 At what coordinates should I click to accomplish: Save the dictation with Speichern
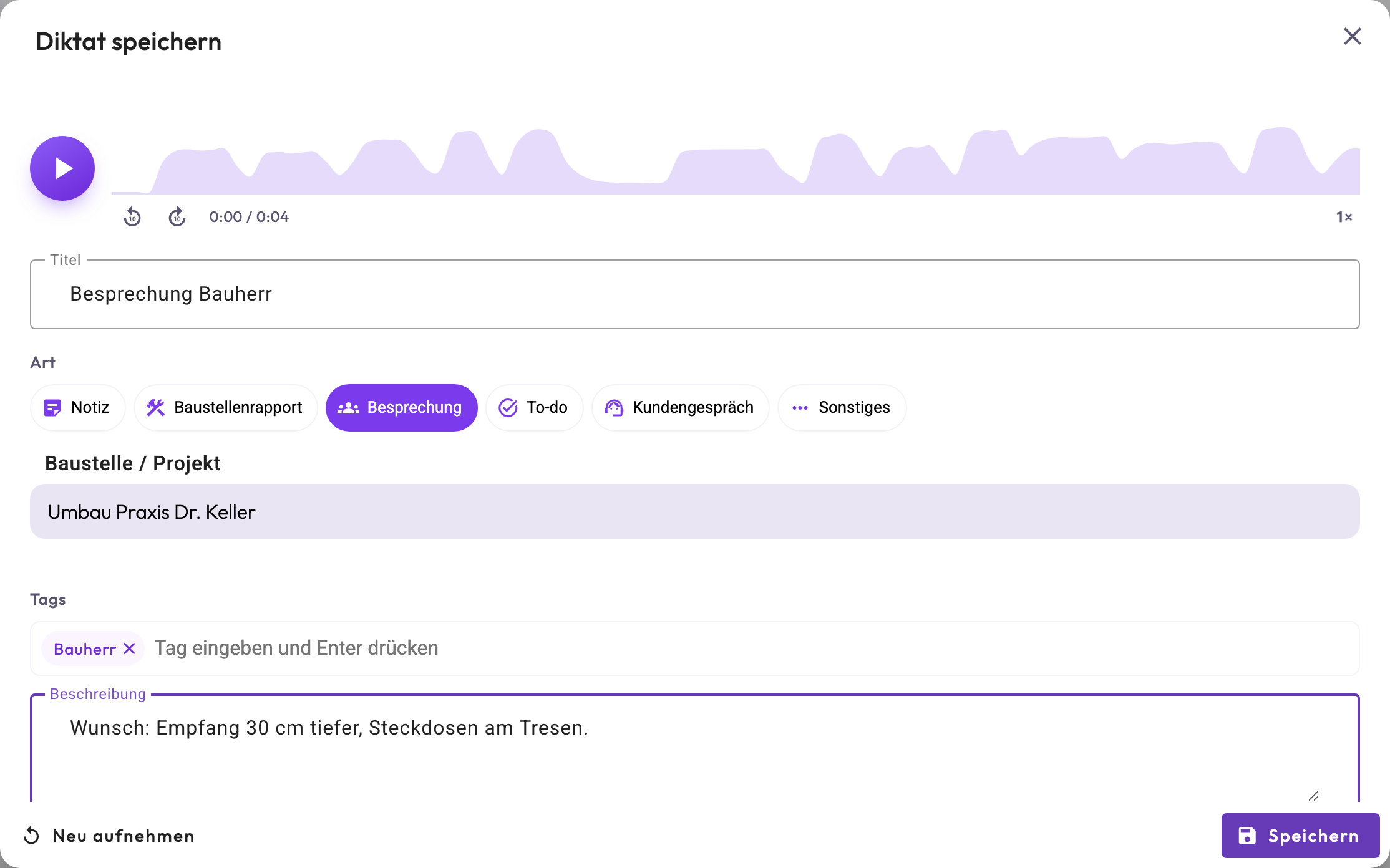pyautogui.click(x=1300, y=836)
